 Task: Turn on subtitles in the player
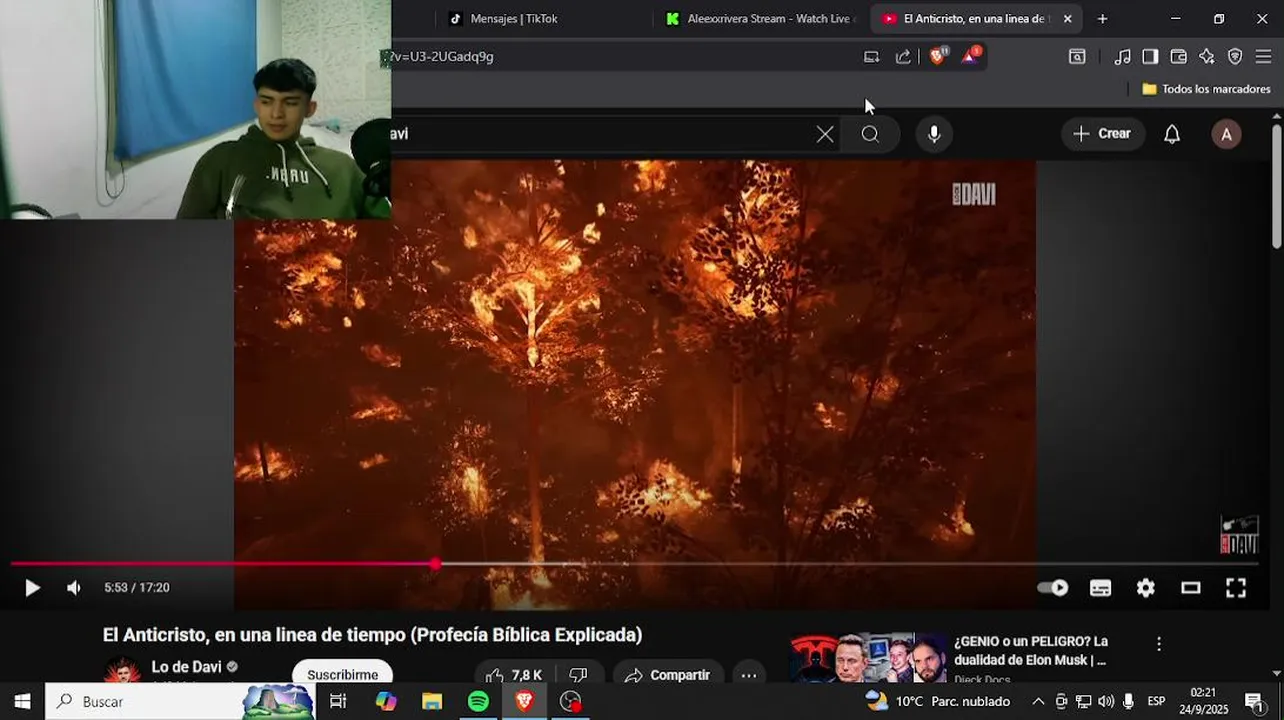coord(1100,588)
